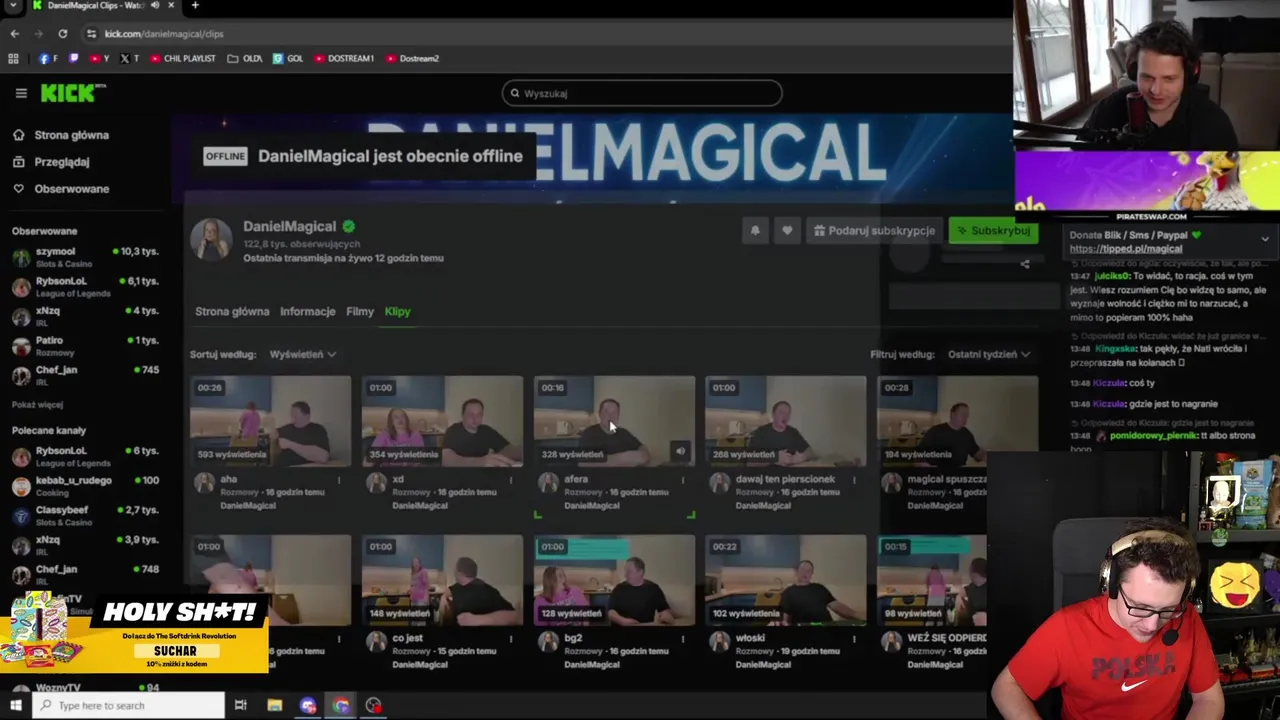The width and height of the screenshot is (1280, 720).
Task: Open the YouTube bookmark labeled Y
Action: 99,58
